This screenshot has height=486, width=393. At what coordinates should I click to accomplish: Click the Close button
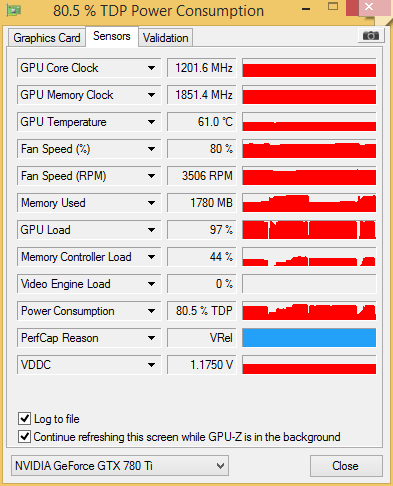346,466
